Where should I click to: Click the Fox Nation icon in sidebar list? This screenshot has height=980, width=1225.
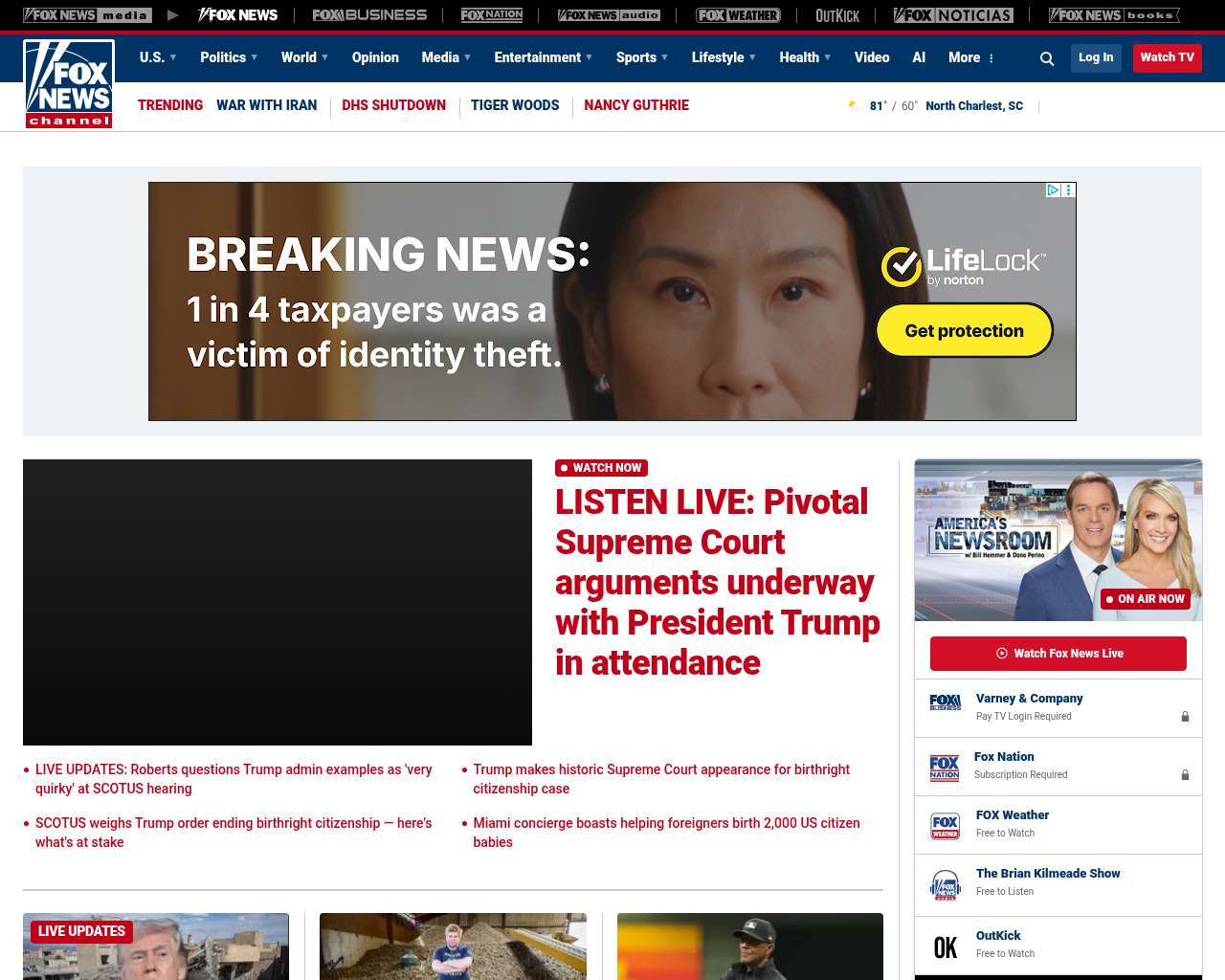(945, 768)
